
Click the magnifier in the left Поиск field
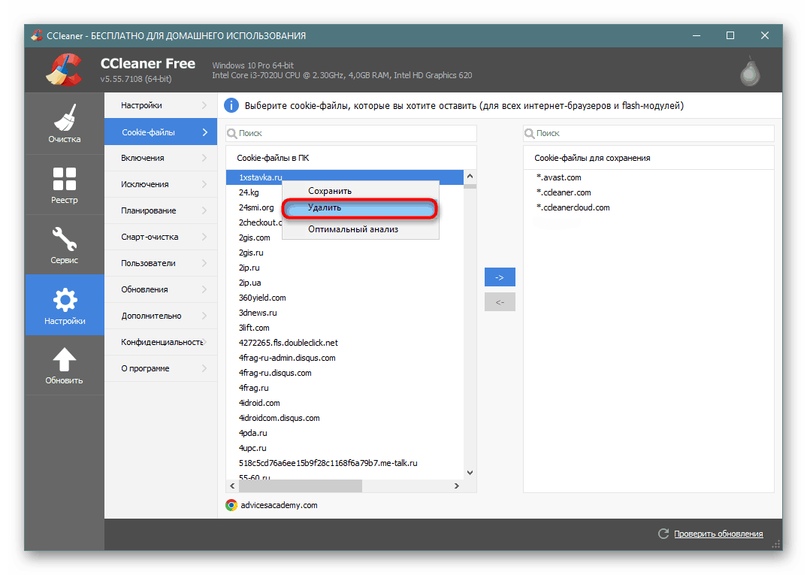(232, 133)
